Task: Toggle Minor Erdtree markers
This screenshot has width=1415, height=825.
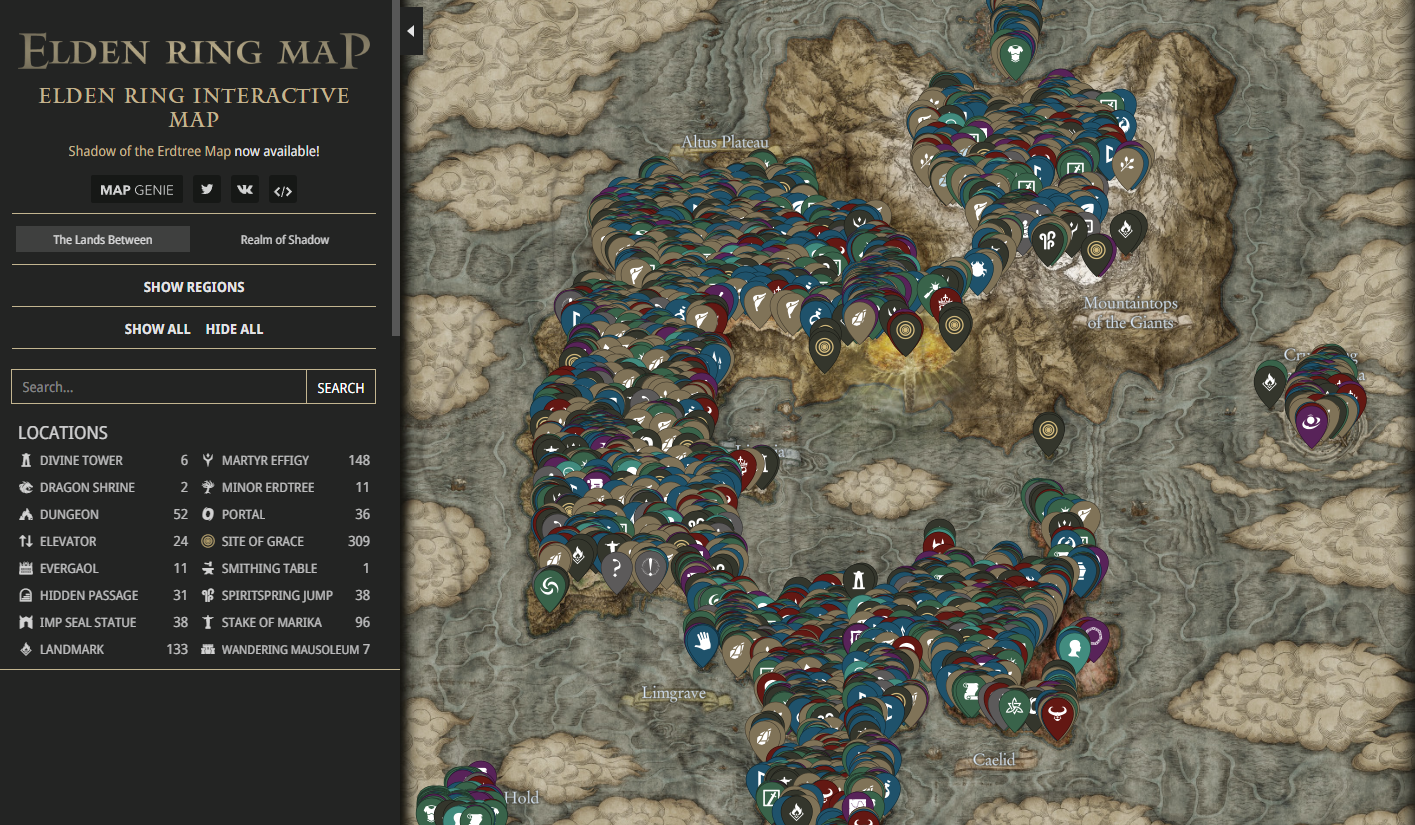Action: 285,487
